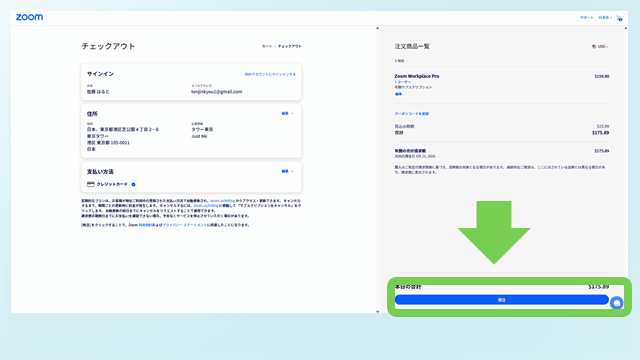Screen dimensions: 640x360
Task: Click the Zoom Workplace Pro product name
Action: [x=417, y=76]
